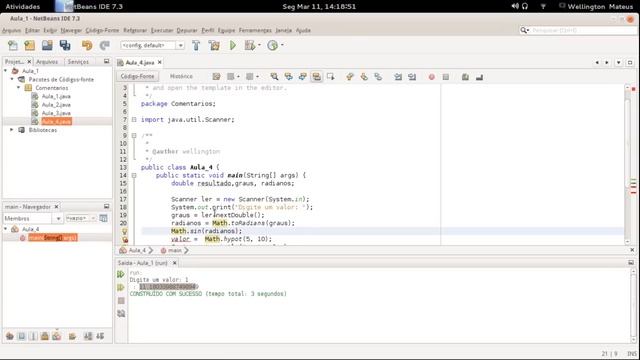Click the Quick Search input field

point(583,30)
